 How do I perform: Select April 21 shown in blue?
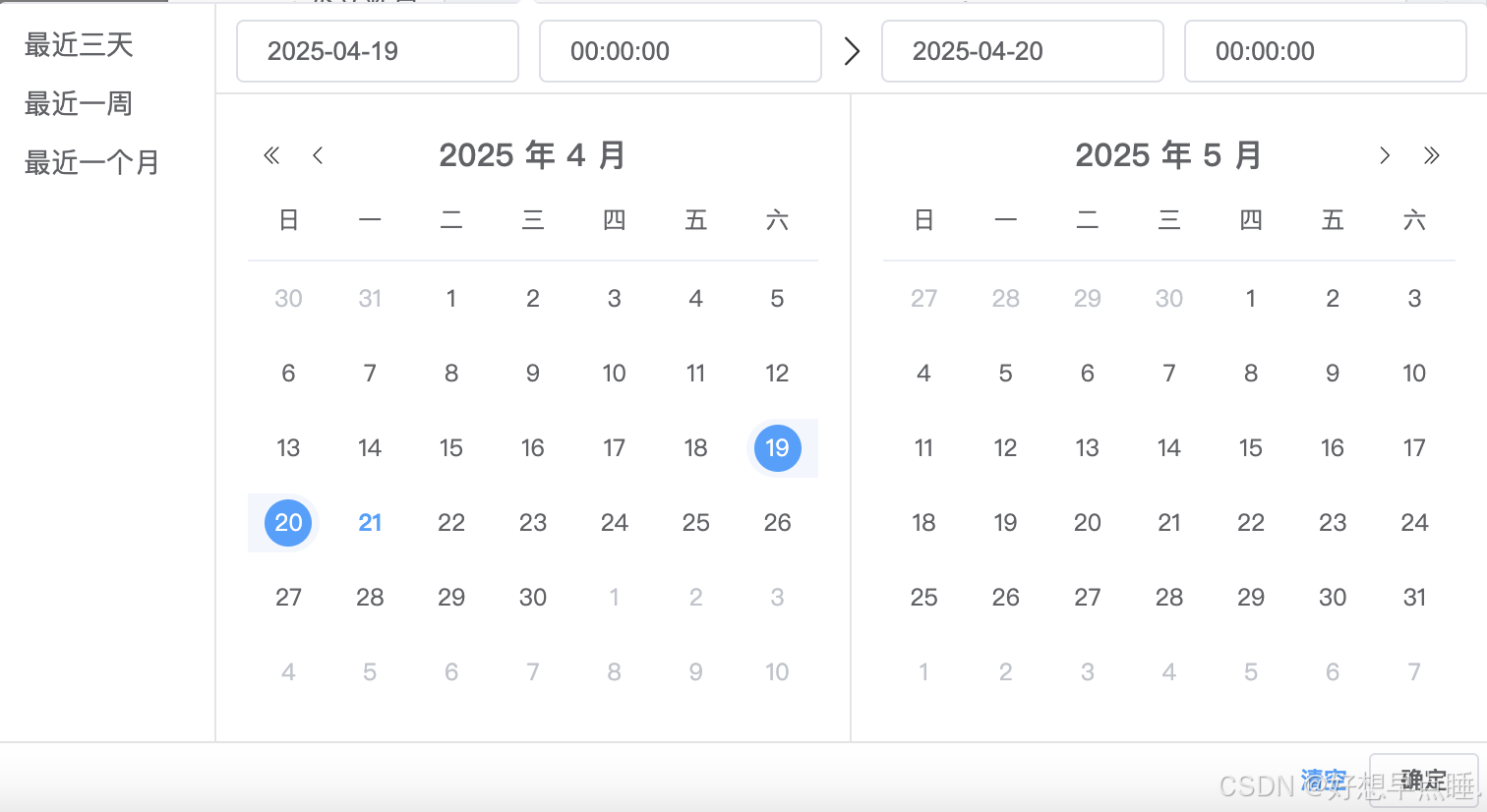point(370,523)
